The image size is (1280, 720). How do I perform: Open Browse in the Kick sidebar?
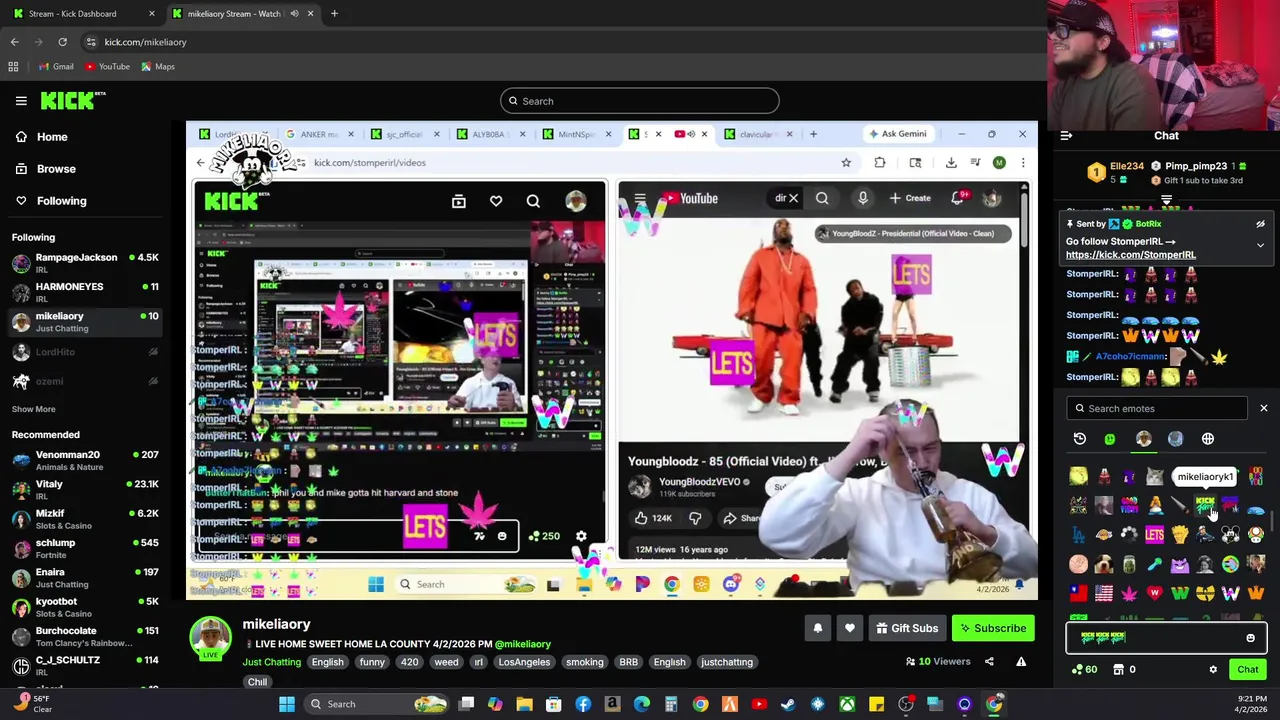tap(56, 169)
